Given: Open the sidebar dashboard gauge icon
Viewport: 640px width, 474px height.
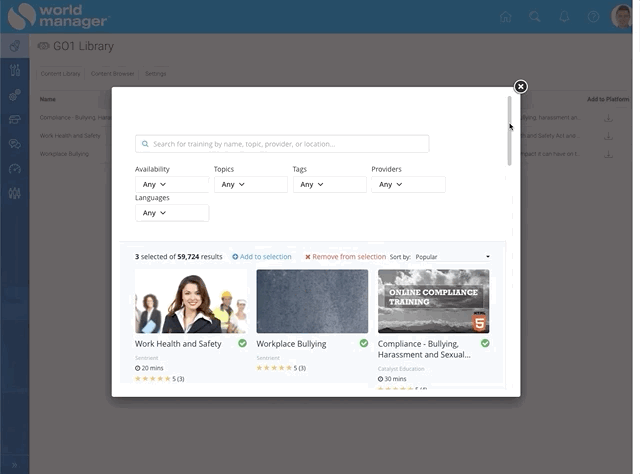Looking at the screenshot, I should [15, 169].
